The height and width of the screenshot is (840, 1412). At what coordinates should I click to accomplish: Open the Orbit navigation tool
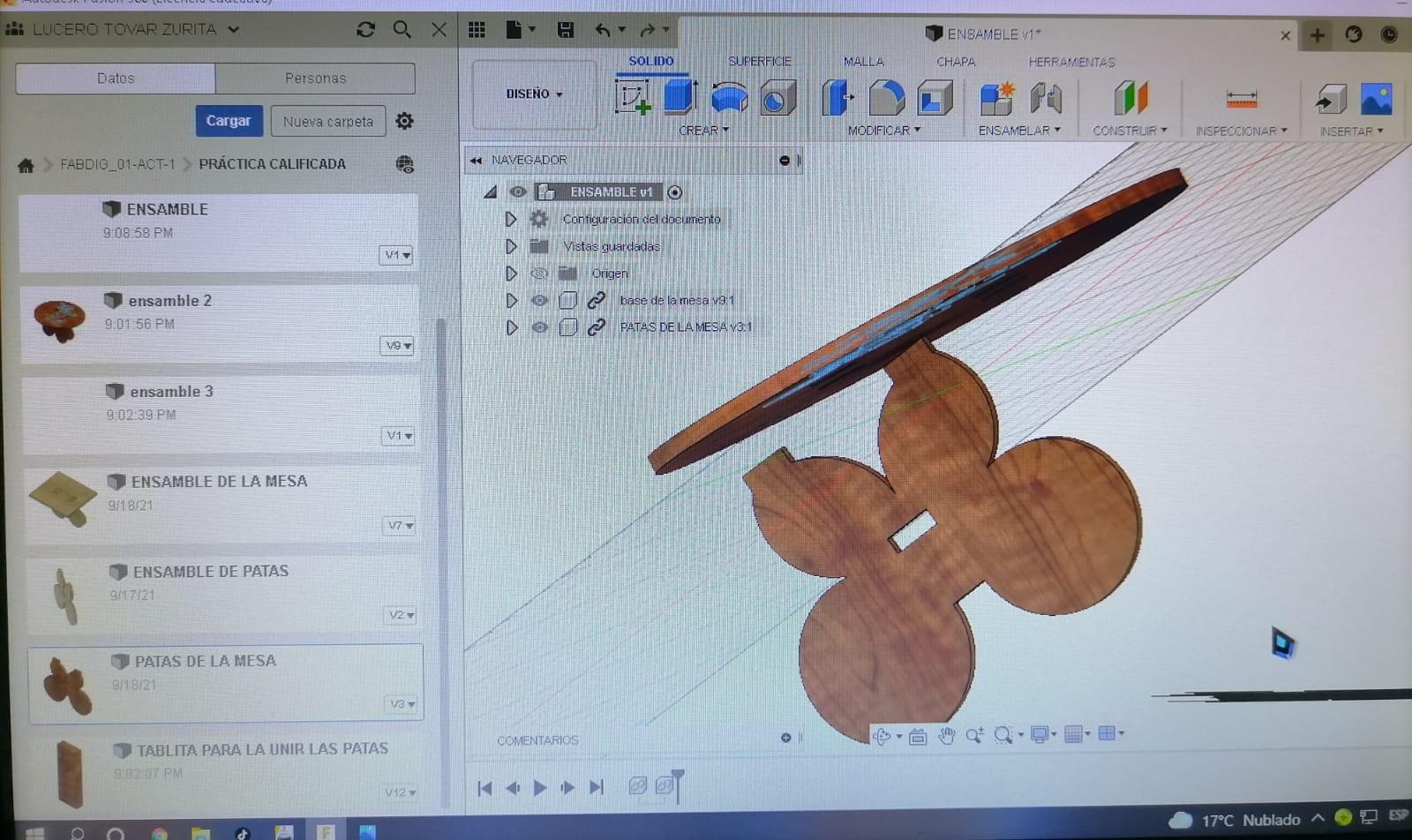882,736
